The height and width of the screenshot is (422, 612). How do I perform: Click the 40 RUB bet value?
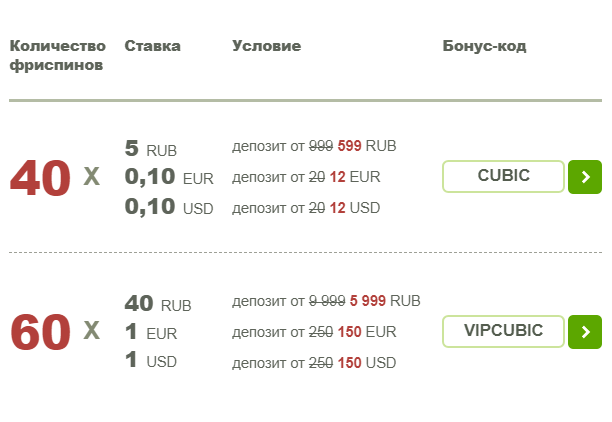[158, 303]
